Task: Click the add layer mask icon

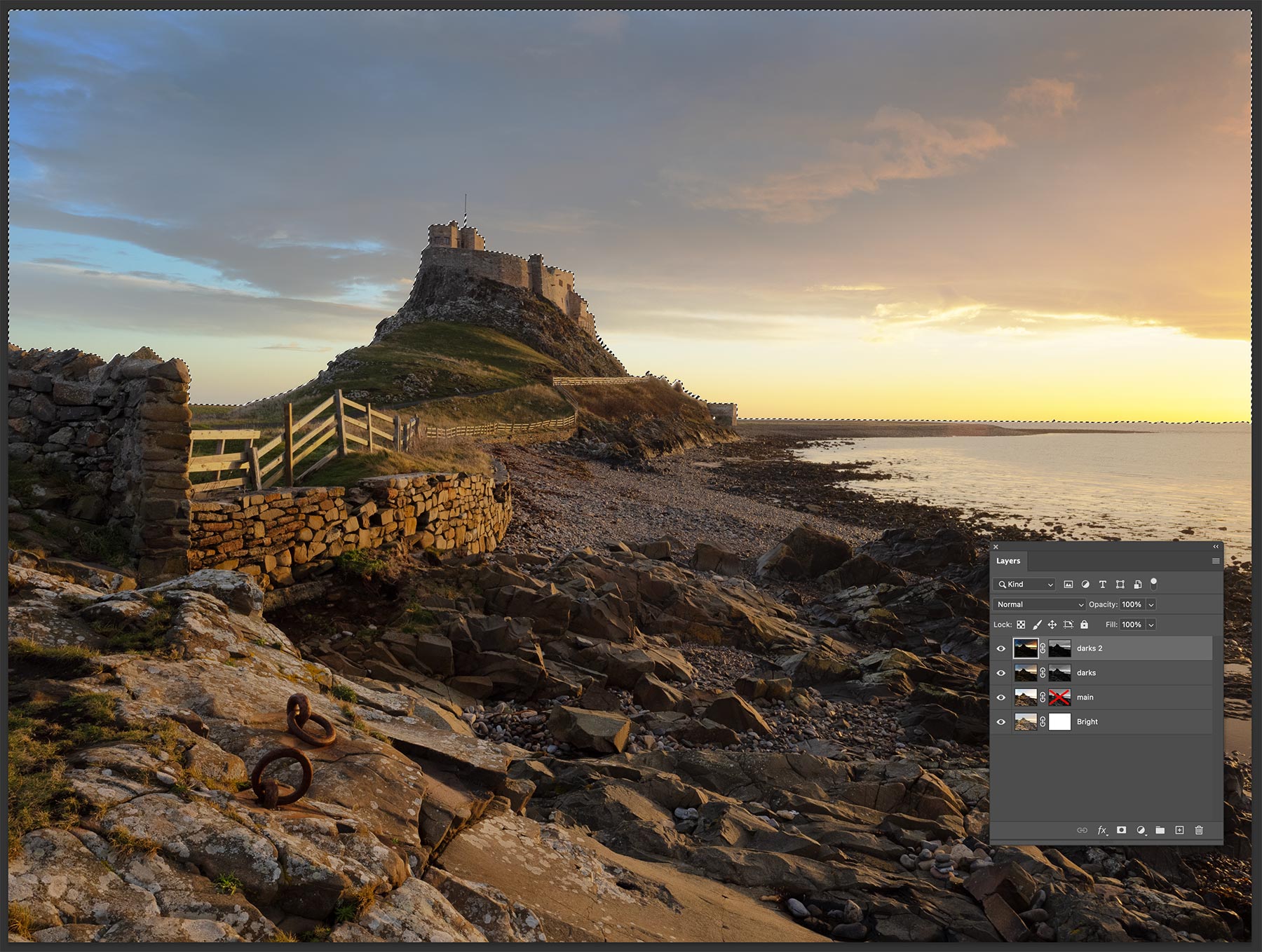Action: coord(1121,830)
